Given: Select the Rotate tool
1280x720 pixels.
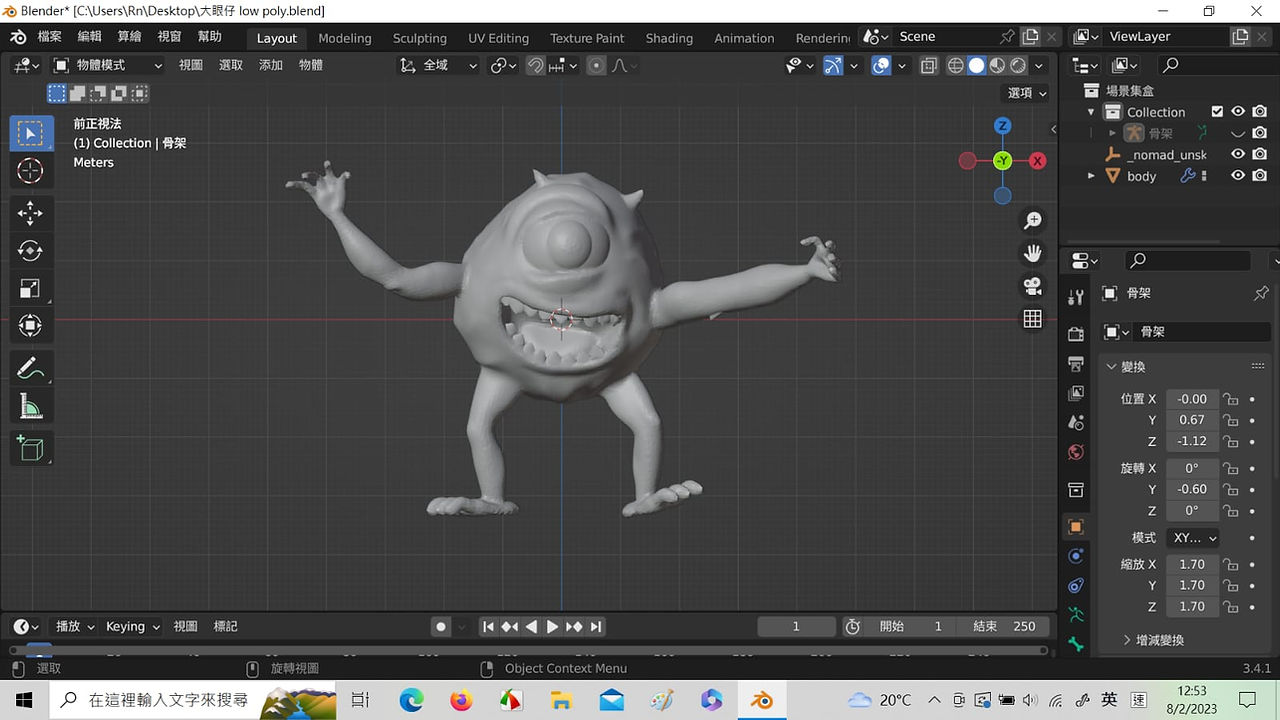Looking at the screenshot, I should pyautogui.click(x=31, y=250).
